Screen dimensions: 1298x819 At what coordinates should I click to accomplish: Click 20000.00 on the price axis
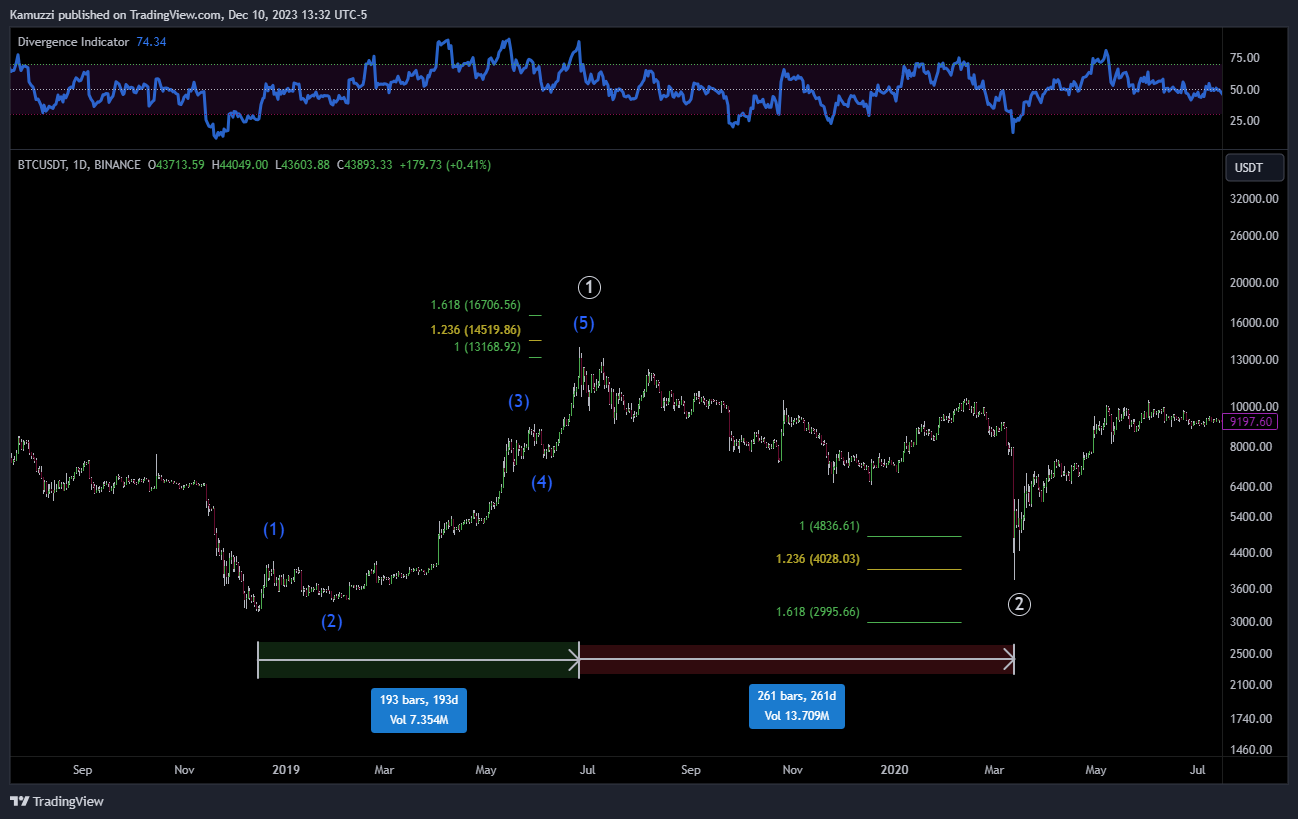(x=1256, y=283)
